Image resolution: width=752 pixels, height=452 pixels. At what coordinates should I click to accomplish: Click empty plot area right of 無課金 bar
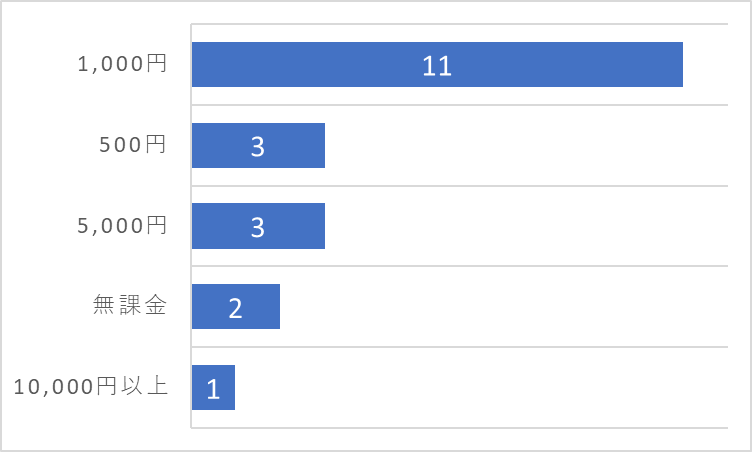504,307
